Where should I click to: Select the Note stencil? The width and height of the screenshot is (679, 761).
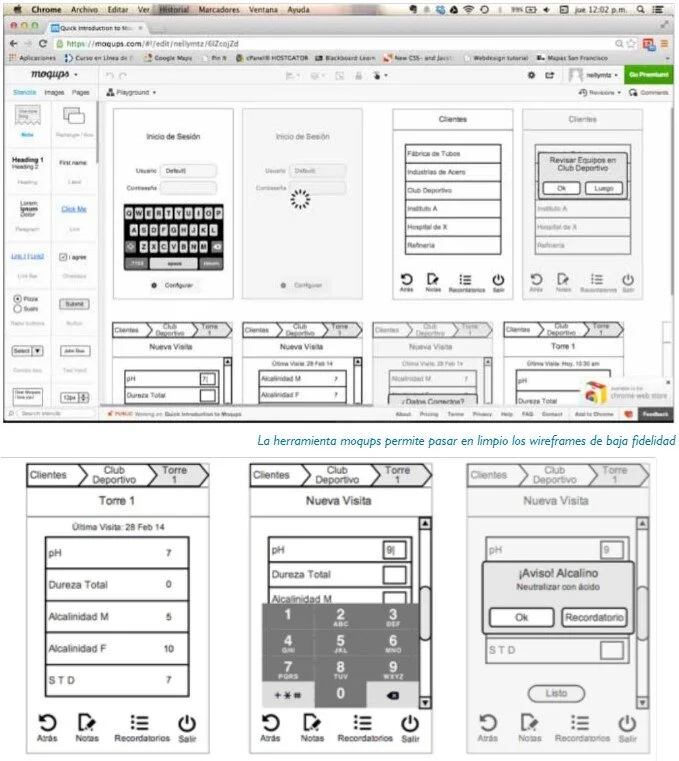coord(28,121)
